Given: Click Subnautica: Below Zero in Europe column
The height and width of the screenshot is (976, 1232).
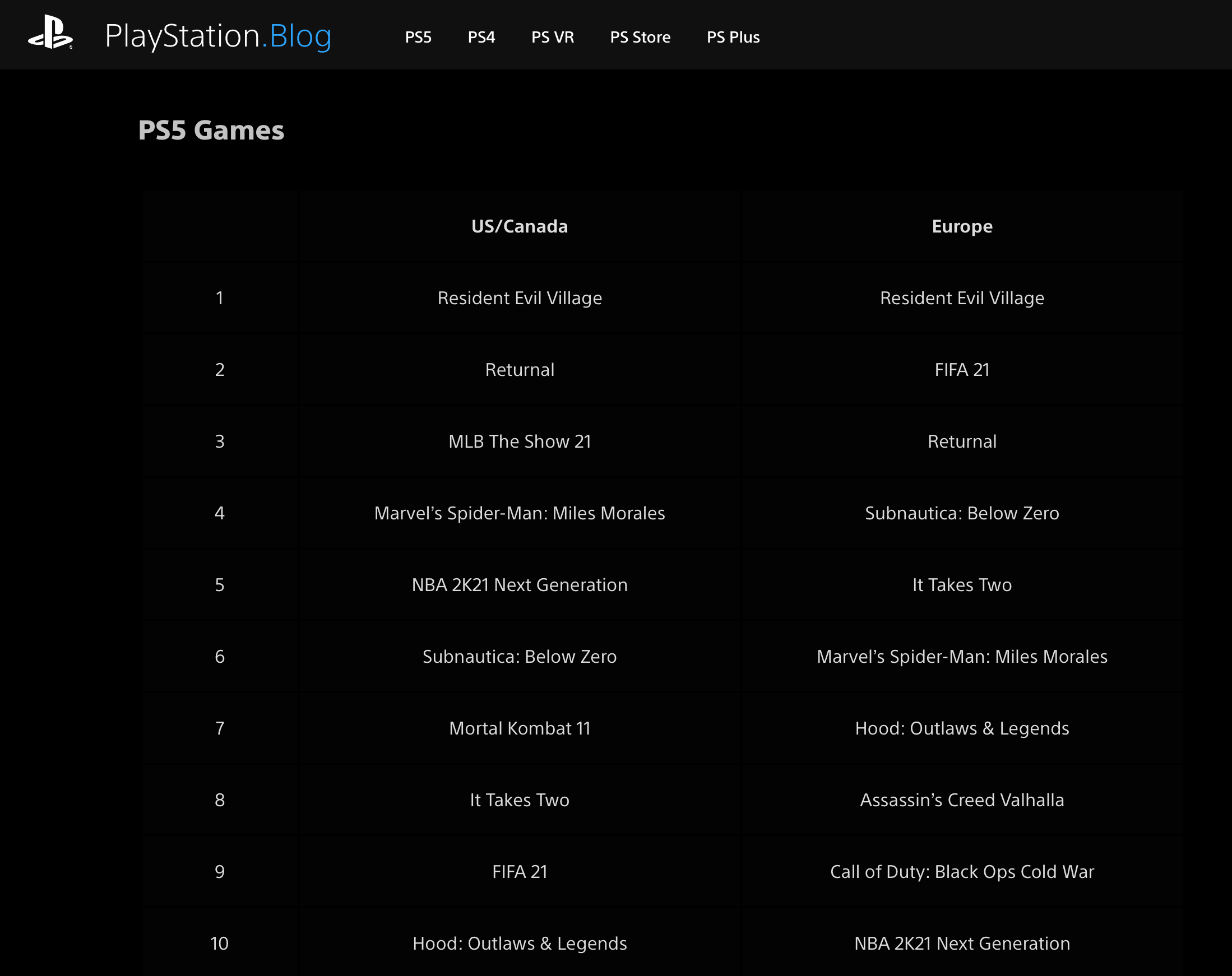Looking at the screenshot, I should 962,513.
